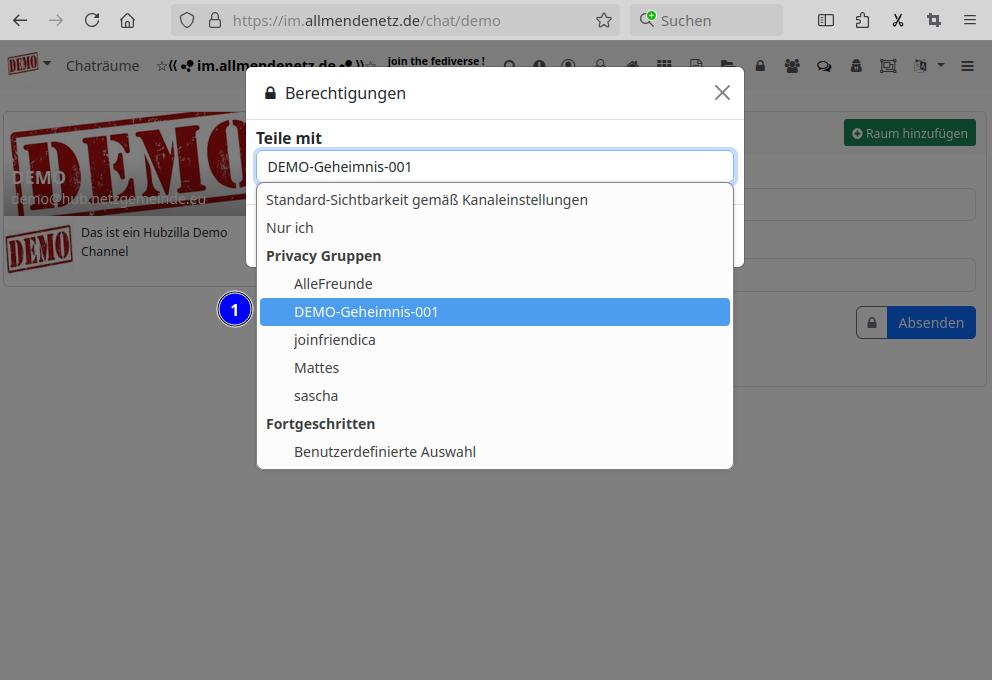Open the connections group icon in navbar

click(792, 66)
